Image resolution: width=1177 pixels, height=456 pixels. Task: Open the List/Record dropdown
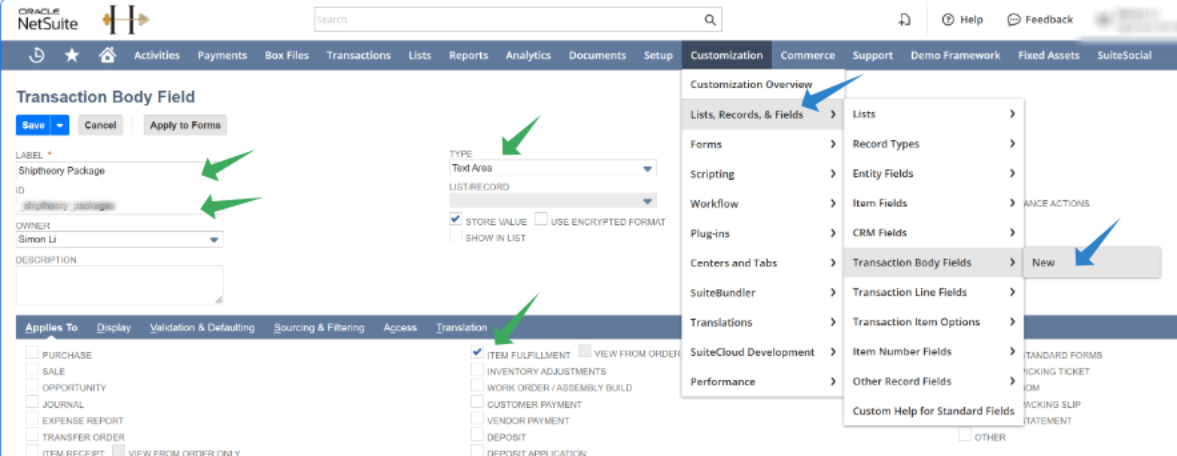[552, 201]
